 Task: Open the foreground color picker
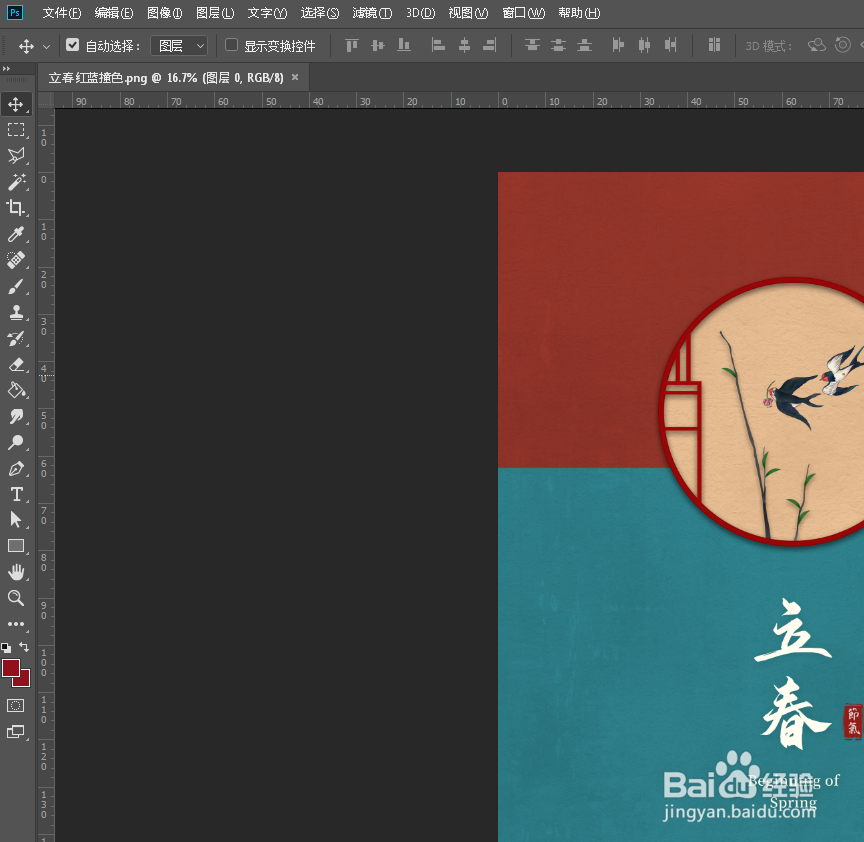tap(11, 668)
